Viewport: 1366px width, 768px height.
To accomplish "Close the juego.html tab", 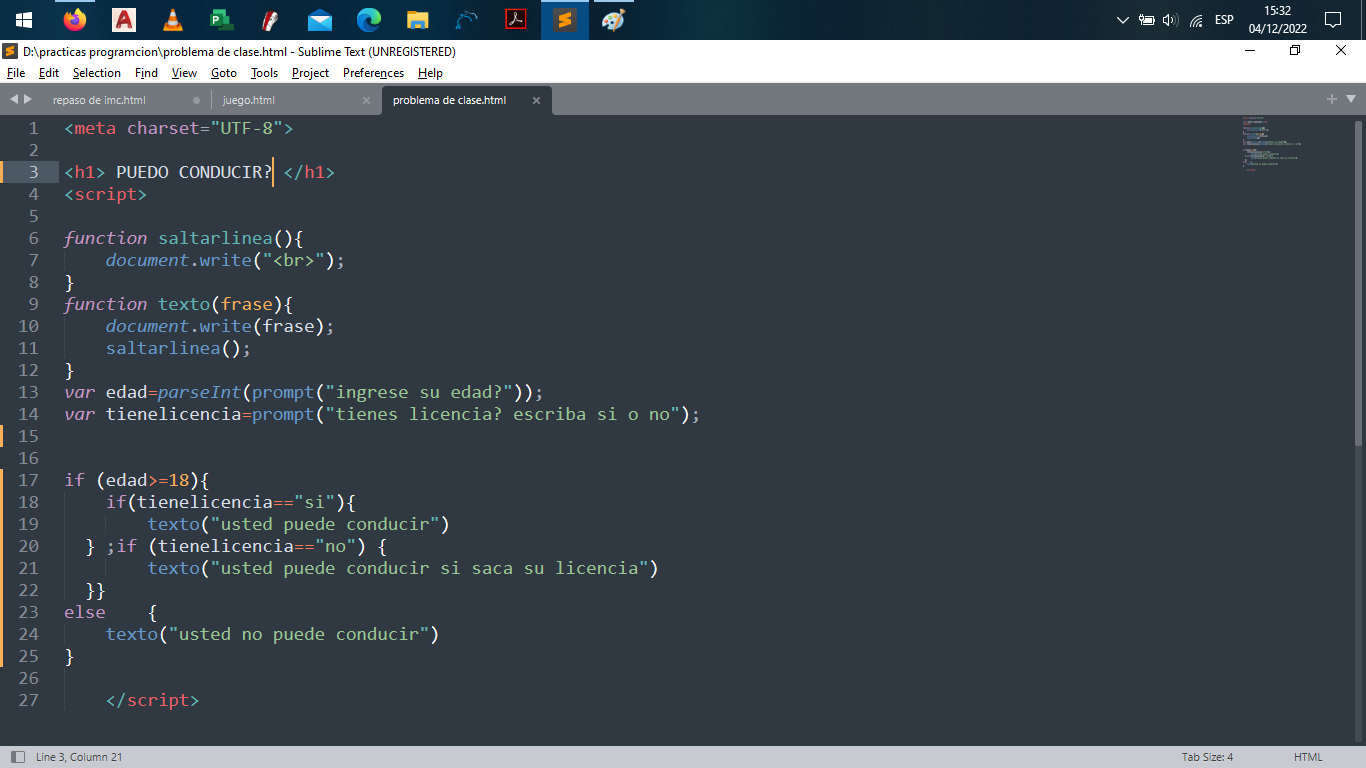I will [366, 100].
